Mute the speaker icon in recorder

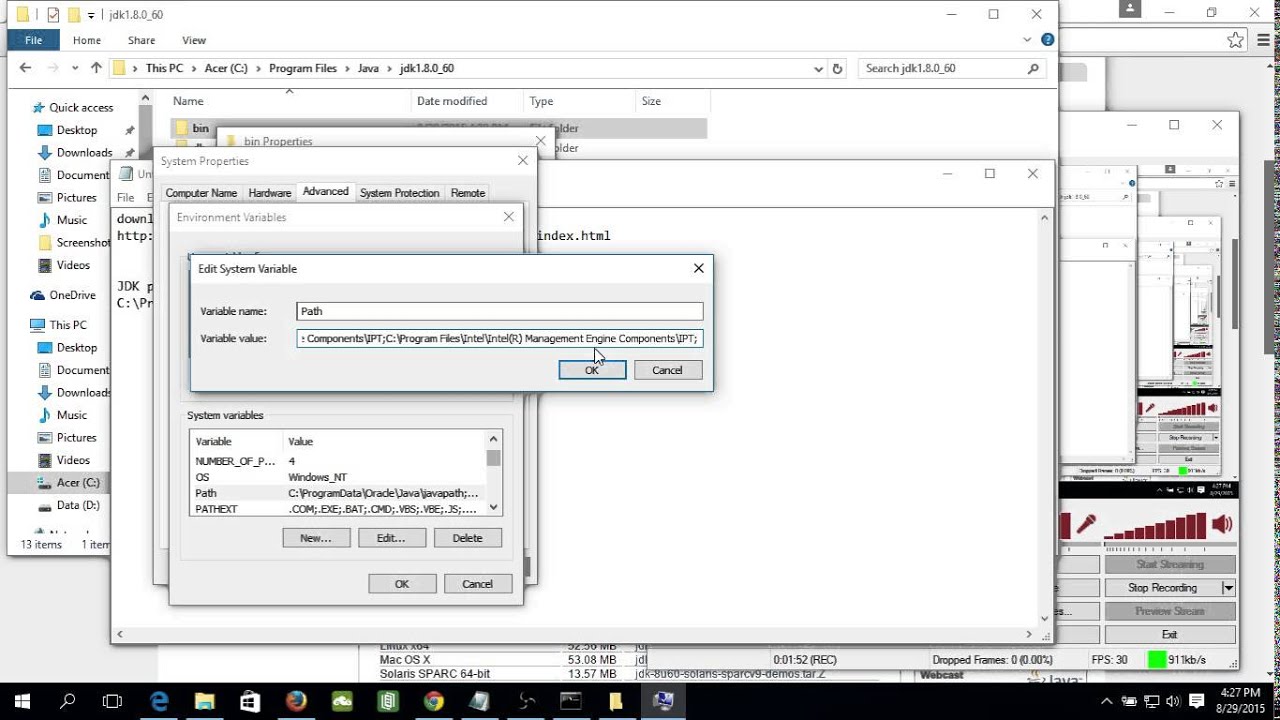[x=1222, y=524]
